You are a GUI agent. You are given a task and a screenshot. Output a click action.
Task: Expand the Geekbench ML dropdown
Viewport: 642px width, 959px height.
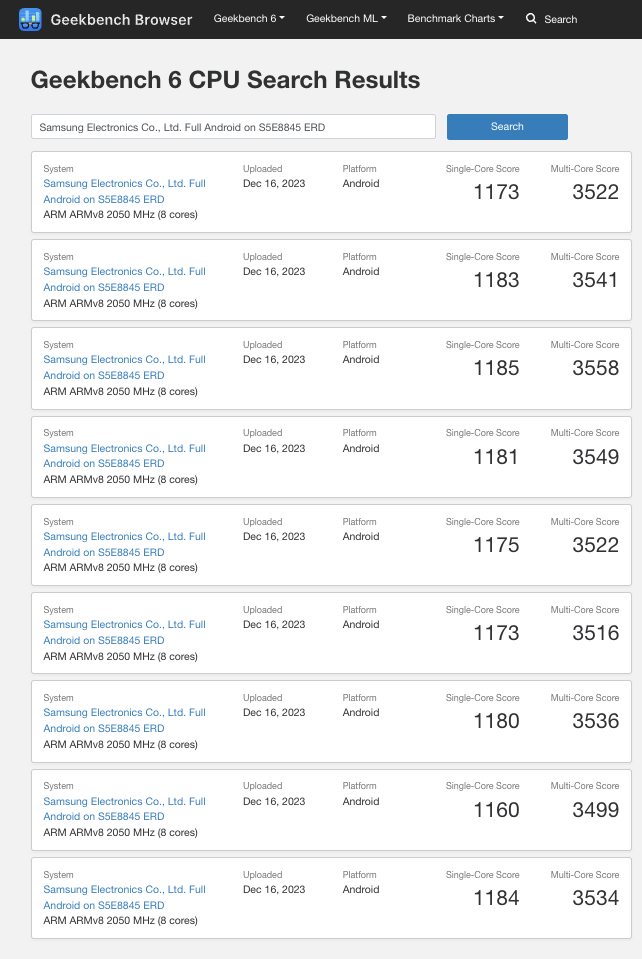click(x=346, y=19)
